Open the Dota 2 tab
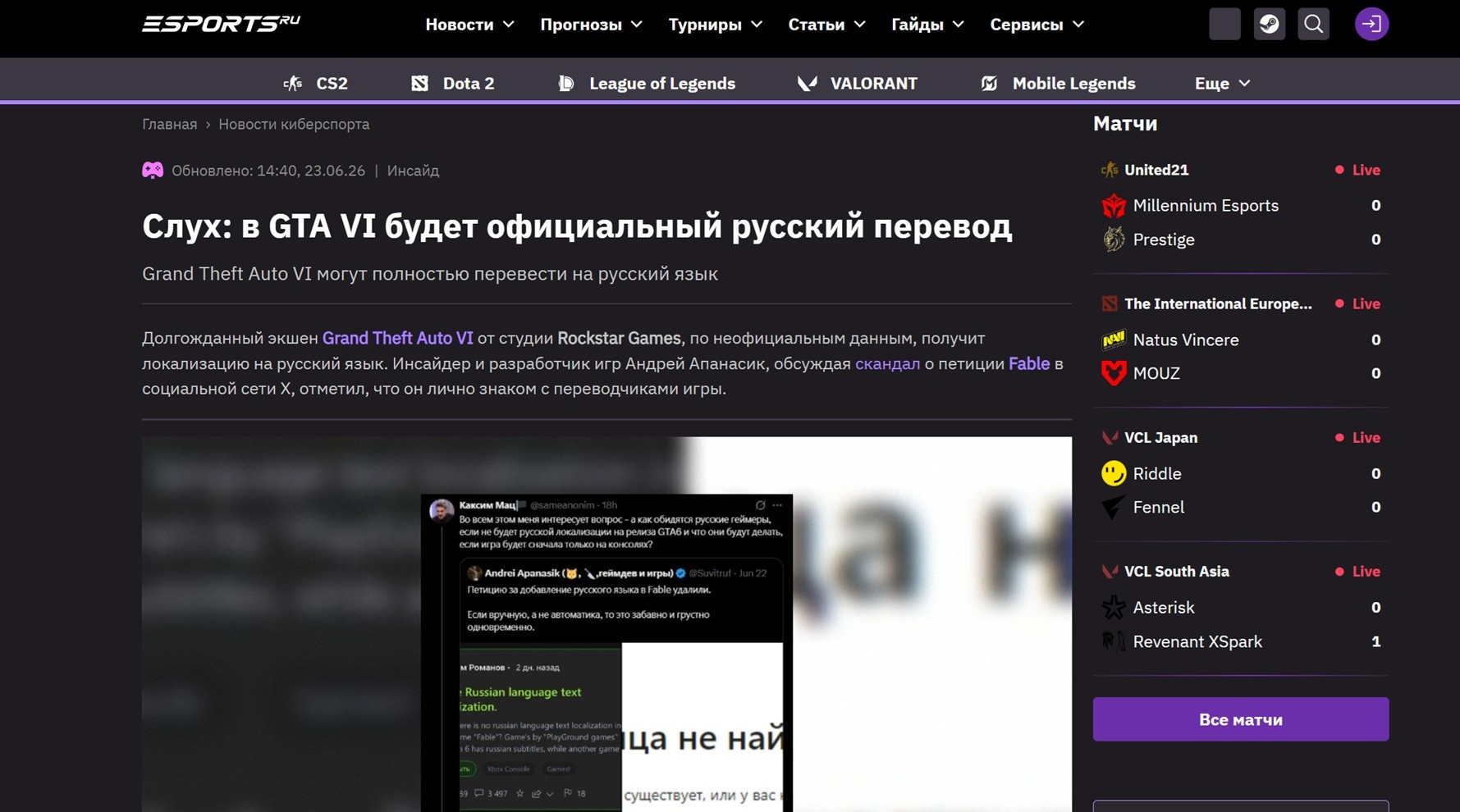 tap(452, 83)
